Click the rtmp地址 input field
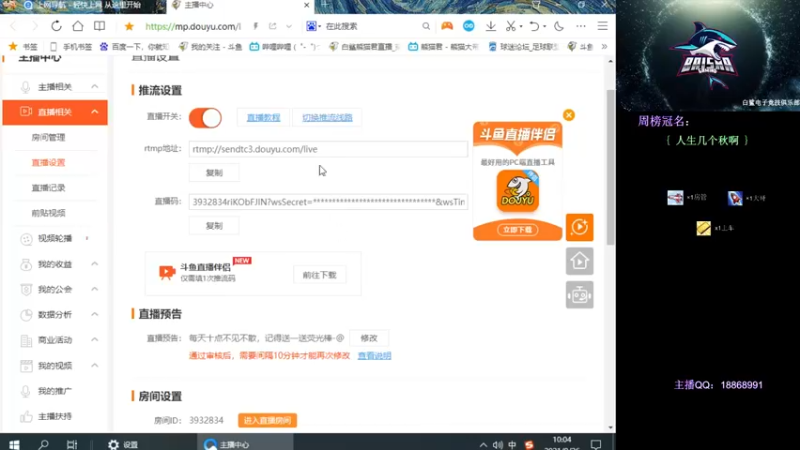This screenshot has width=800, height=450. (x=328, y=149)
